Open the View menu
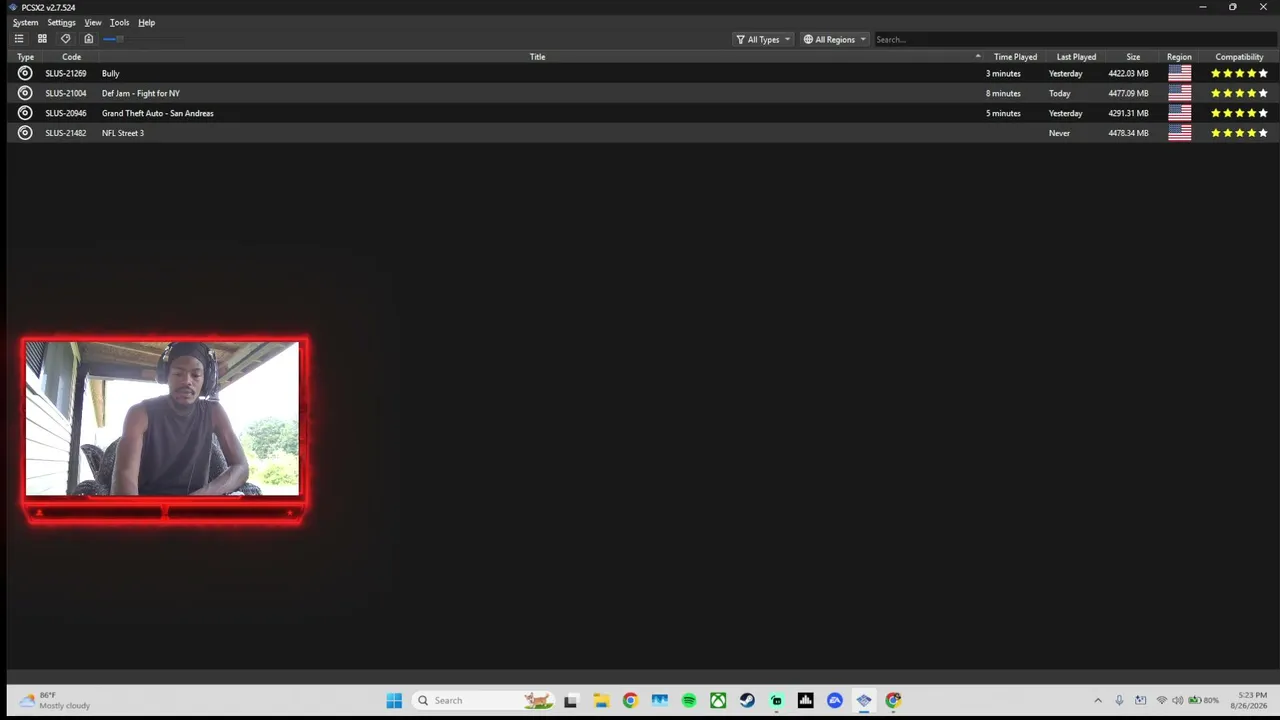This screenshot has height=720, width=1280. point(93,22)
